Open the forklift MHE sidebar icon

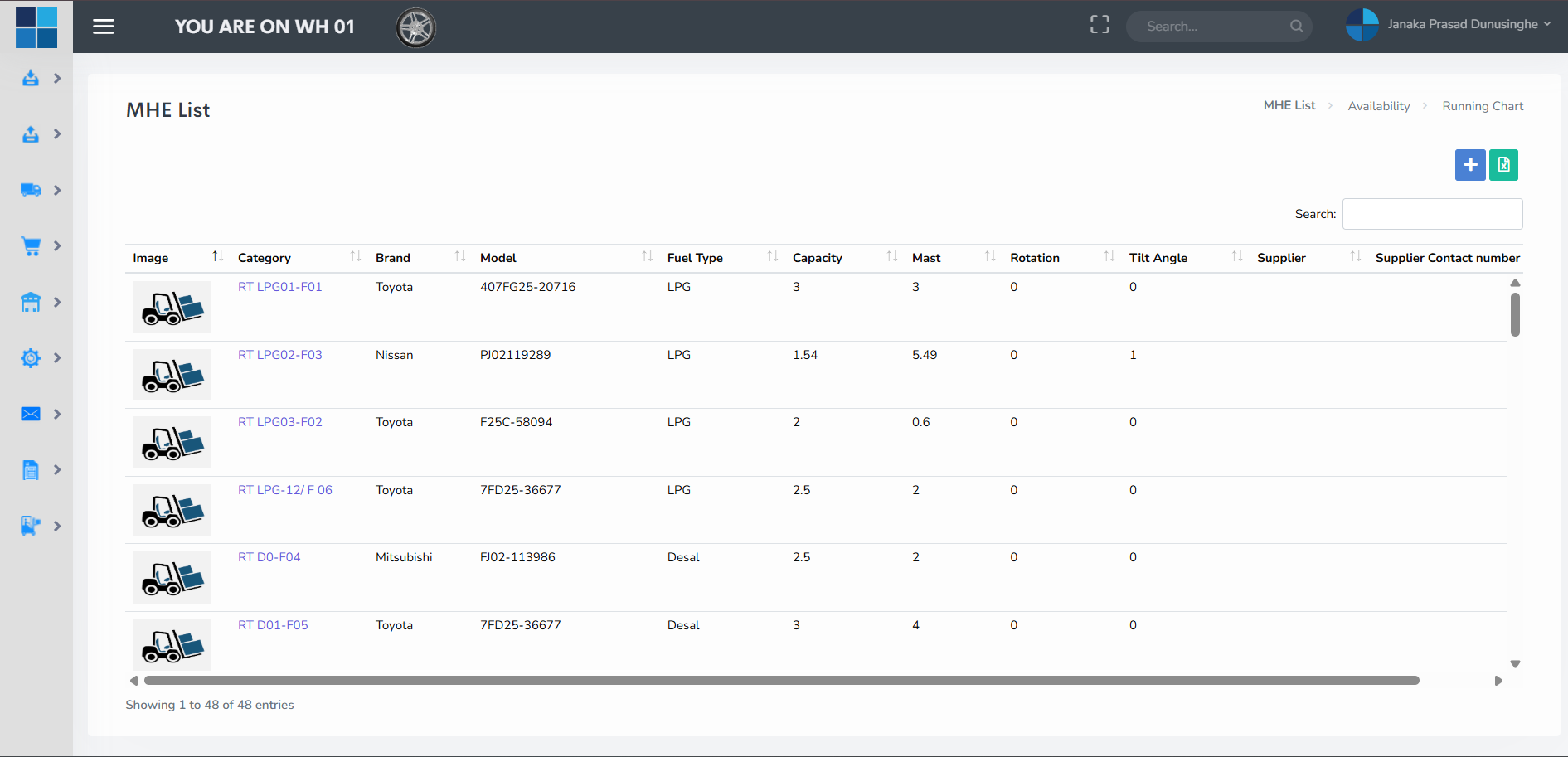[x=31, y=526]
